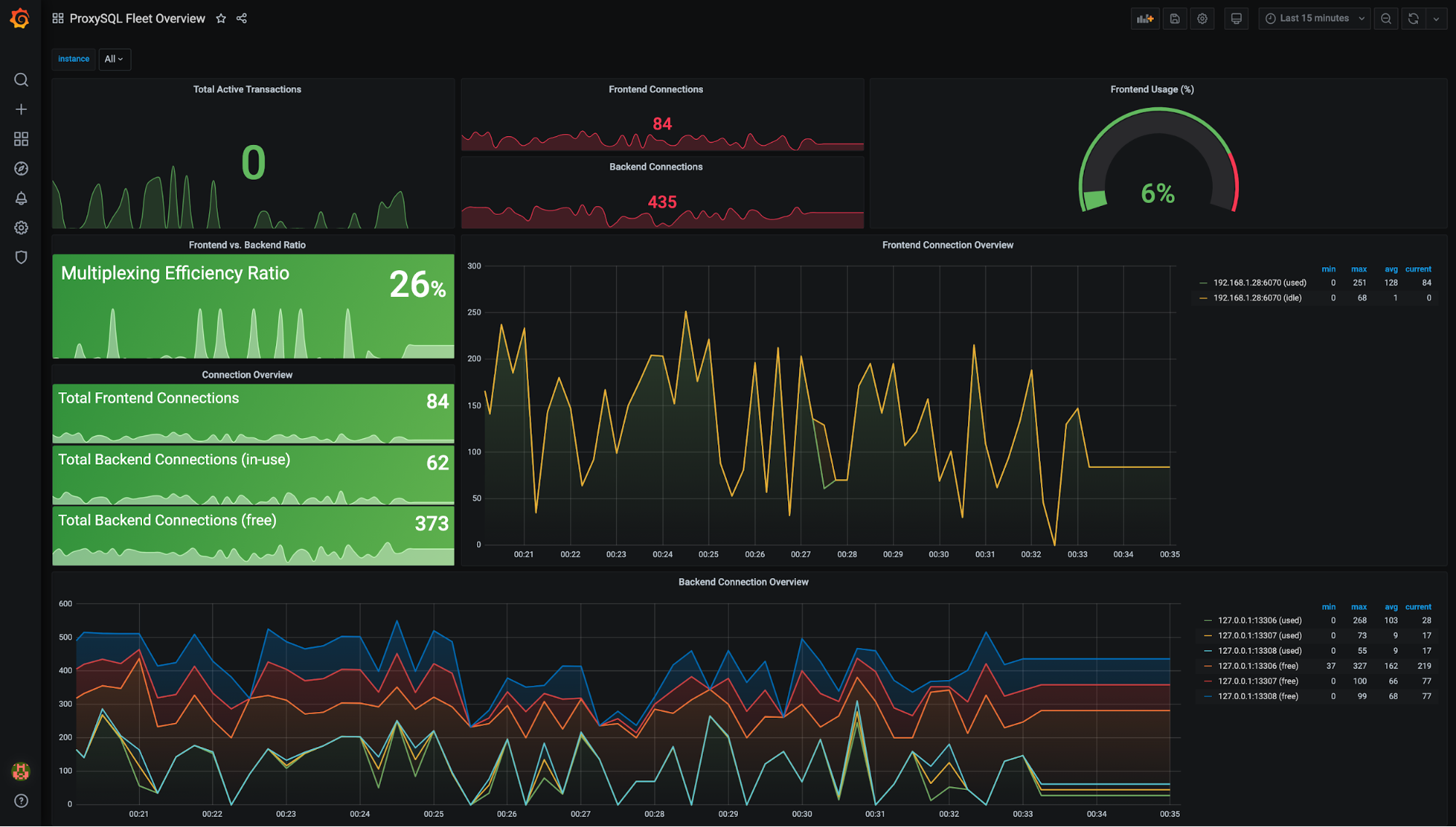Toggle 192.168.1.28:6070 (used) legend series

pos(1259,283)
